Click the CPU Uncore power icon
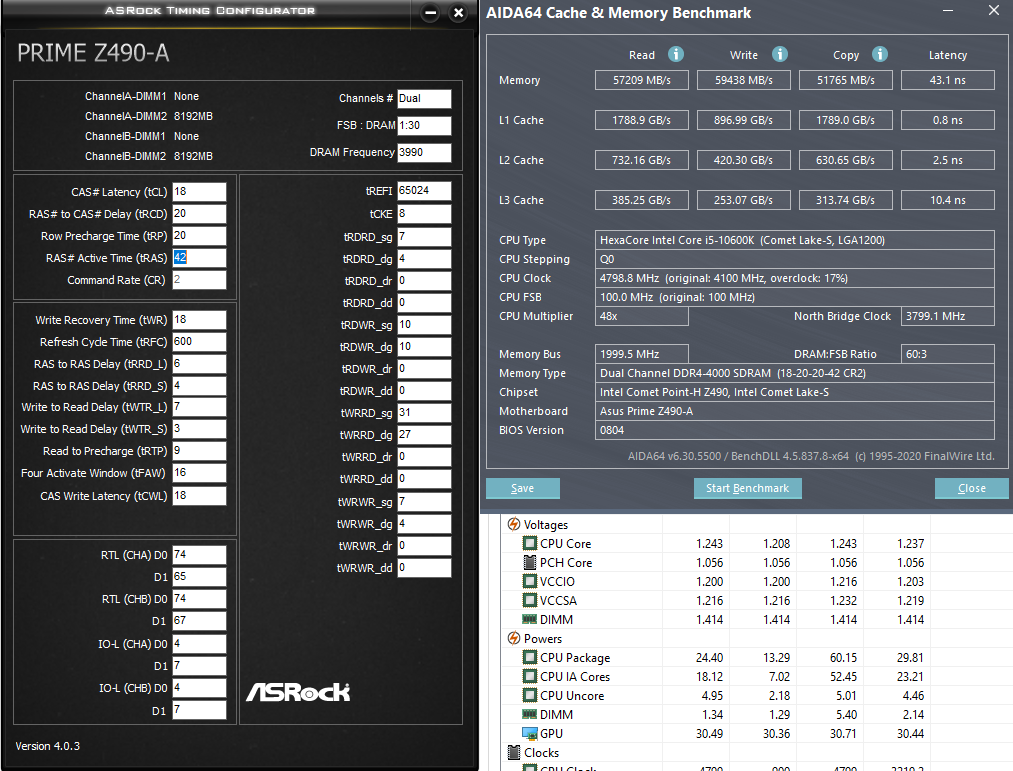 click(530, 695)
